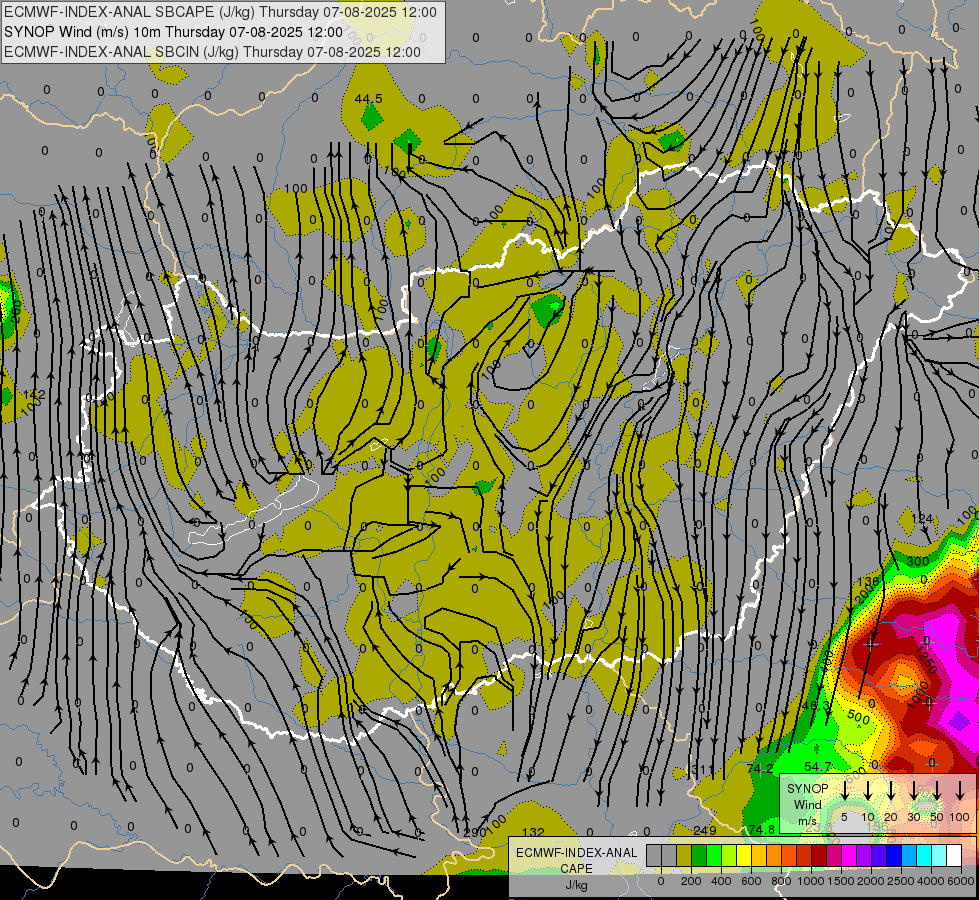This screenshot has width=979, height=900.
Task: Pick the bright magenta CAPE legend swatch
Action: point(849,856)
